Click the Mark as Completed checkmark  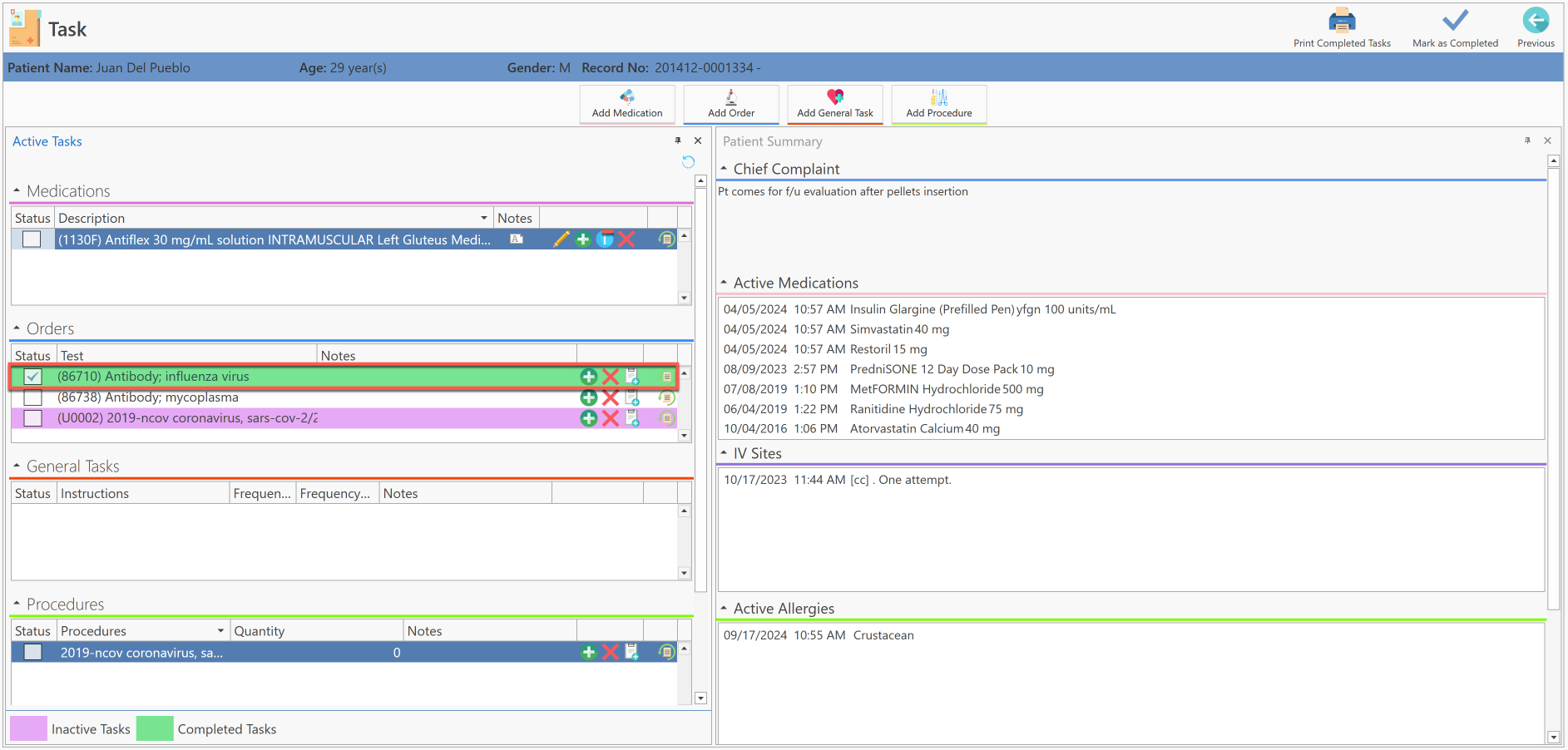pyautogui.click(x=1455, y=20)
